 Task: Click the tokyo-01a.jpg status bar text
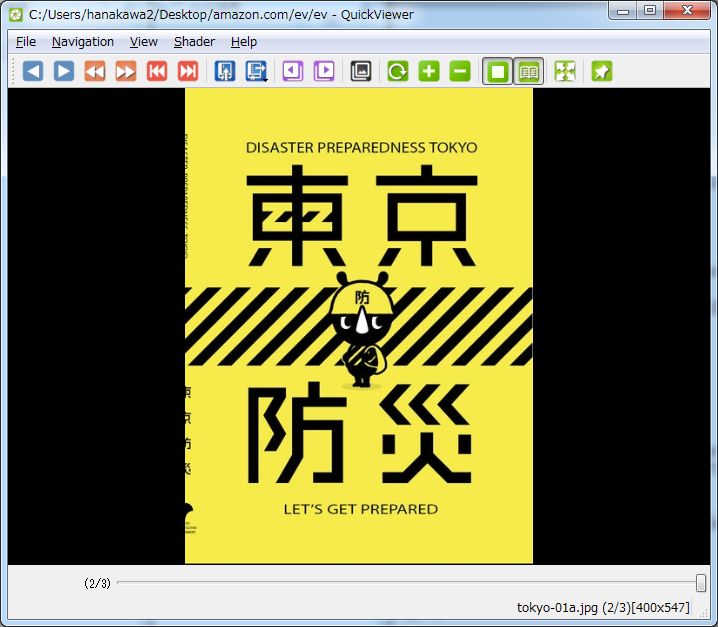coord(603,608)
